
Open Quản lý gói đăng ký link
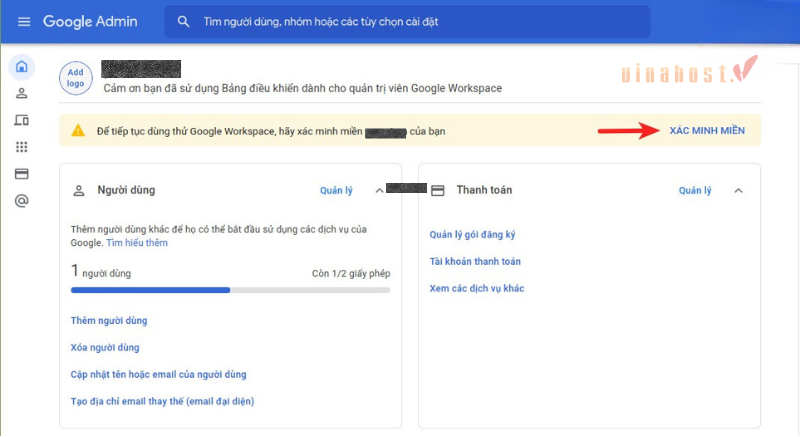tap(472, 235)
